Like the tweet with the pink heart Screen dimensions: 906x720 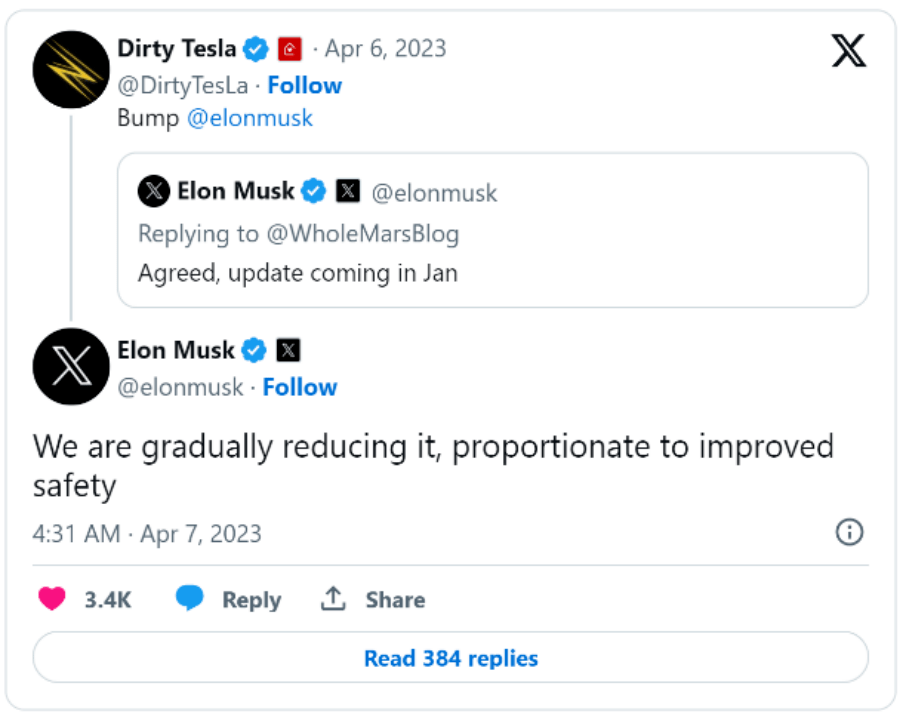52,599
